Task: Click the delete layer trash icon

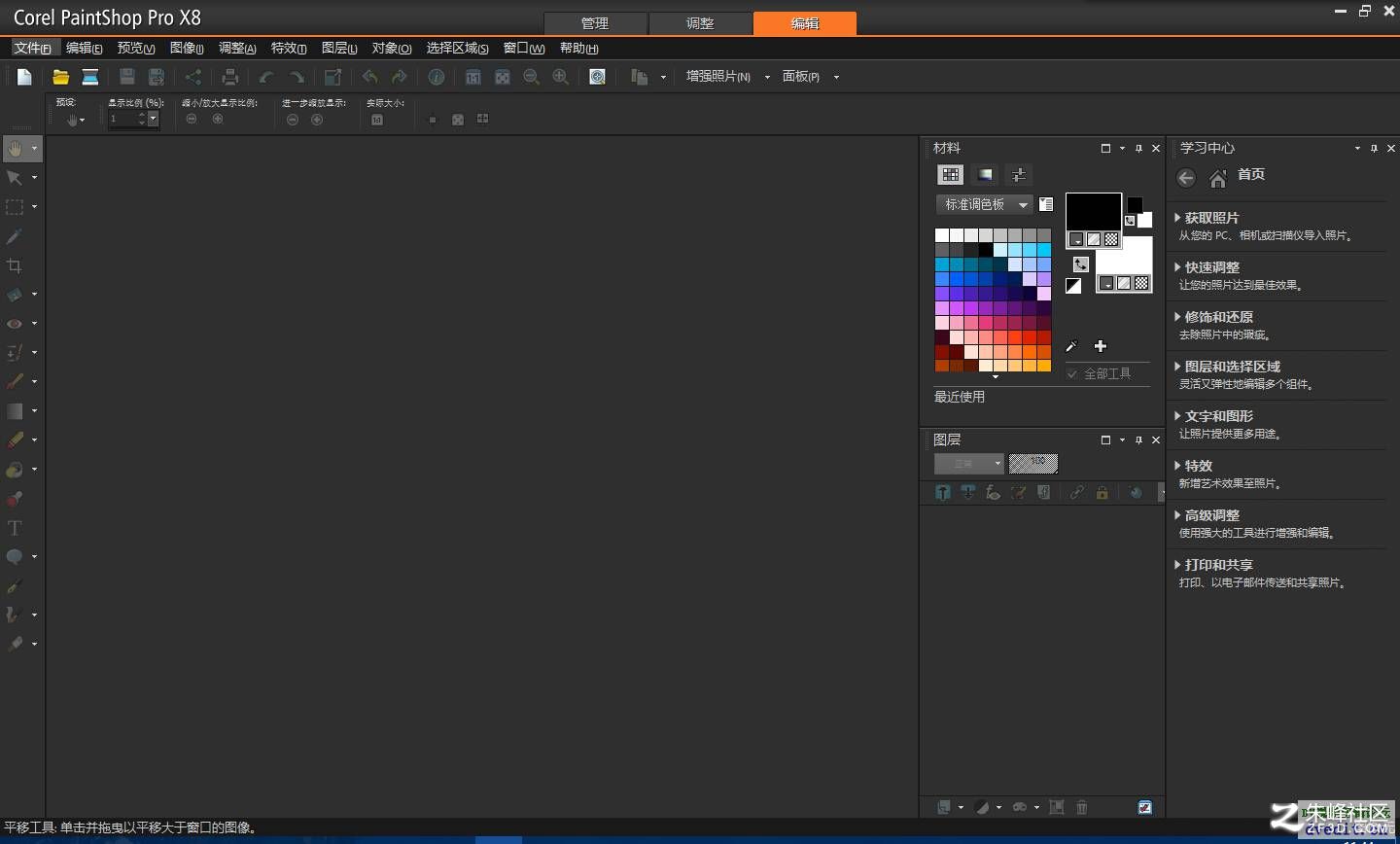Action: point(1082,807)
